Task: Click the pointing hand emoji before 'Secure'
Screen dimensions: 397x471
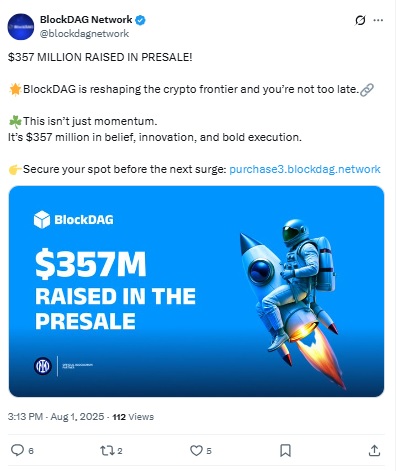Action: tap(15, 169)
